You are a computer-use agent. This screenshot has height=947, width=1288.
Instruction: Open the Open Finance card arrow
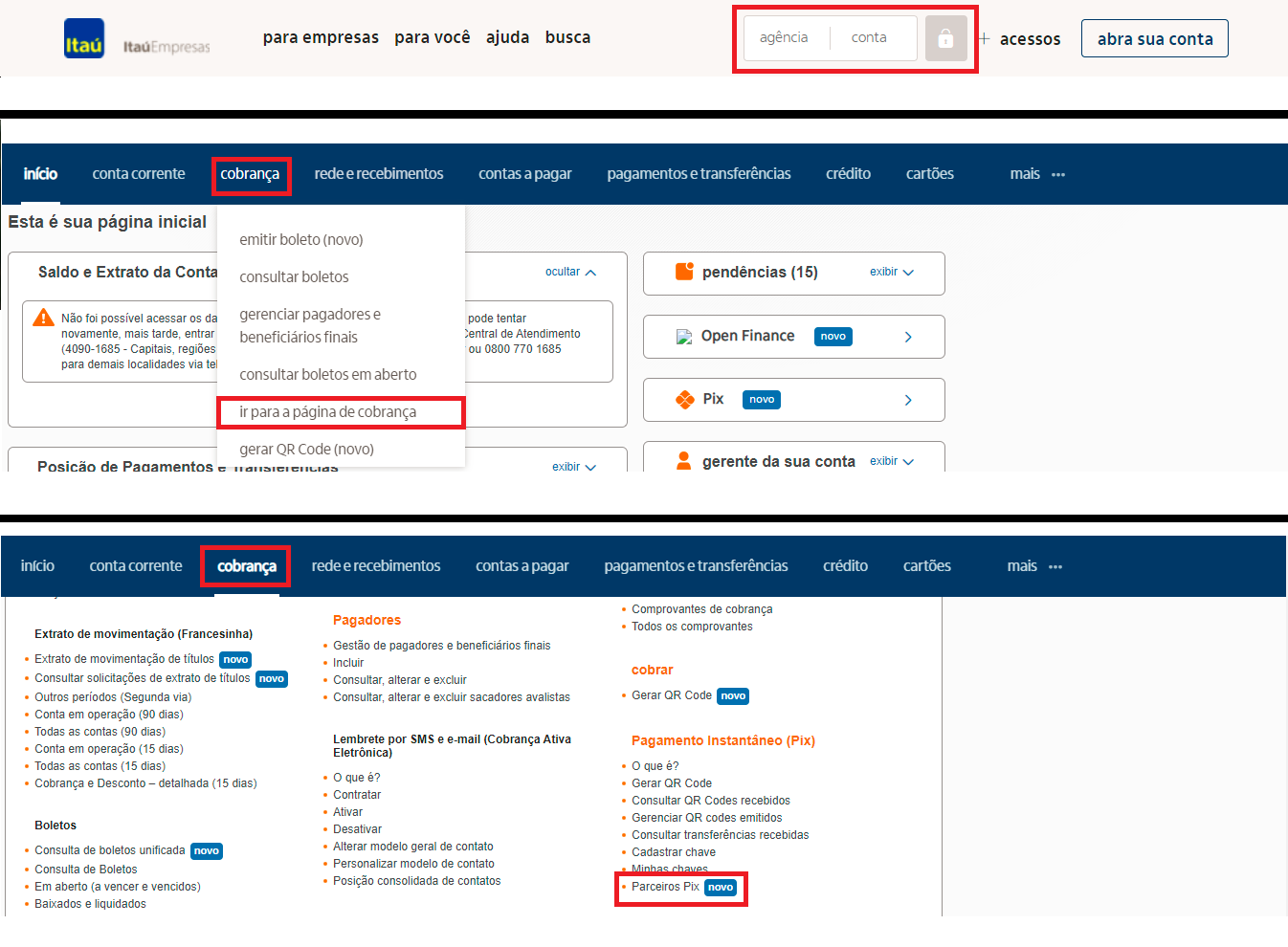(908, 337)
